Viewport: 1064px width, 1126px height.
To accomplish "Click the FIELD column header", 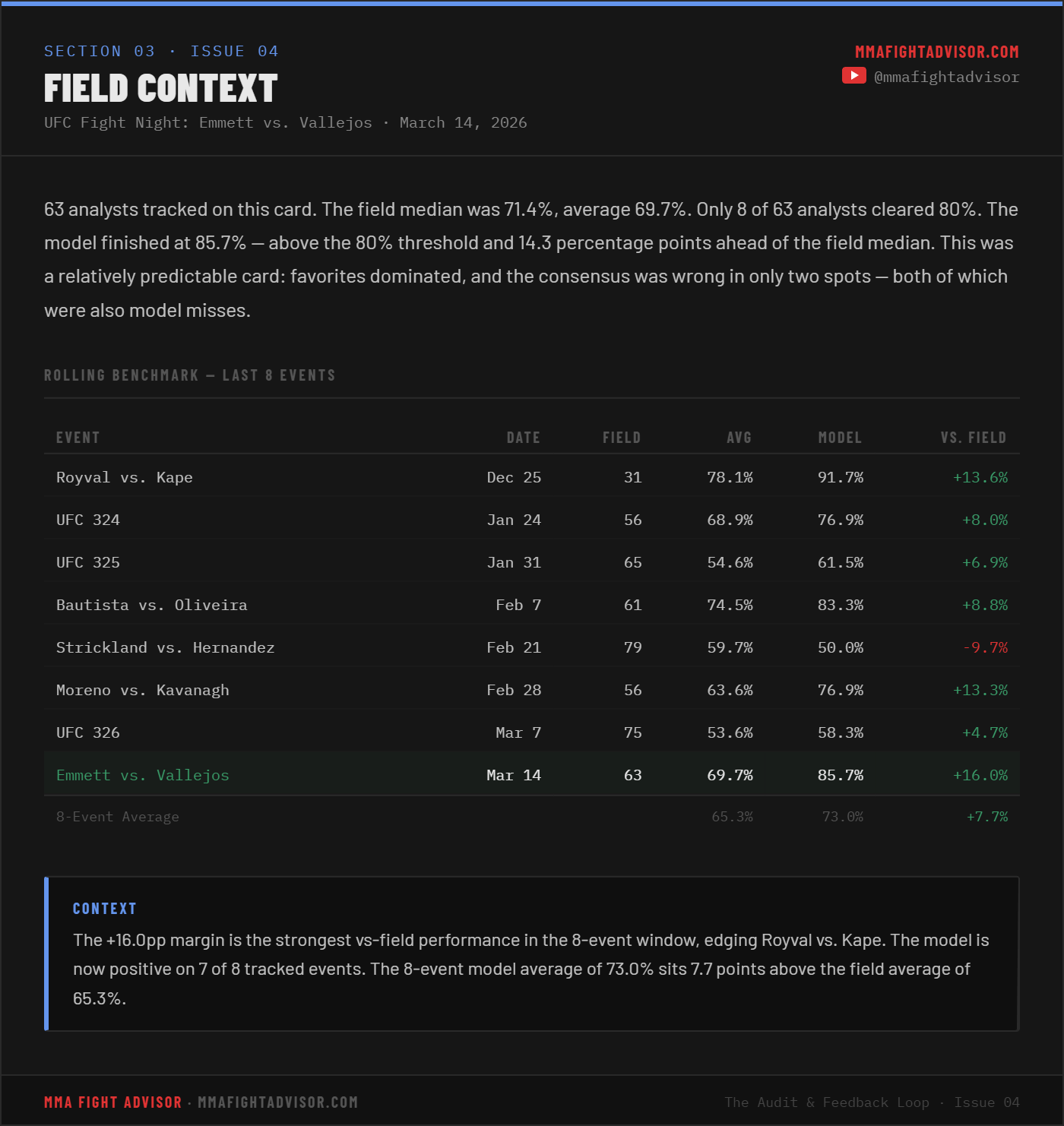I will tap(622, 438).
